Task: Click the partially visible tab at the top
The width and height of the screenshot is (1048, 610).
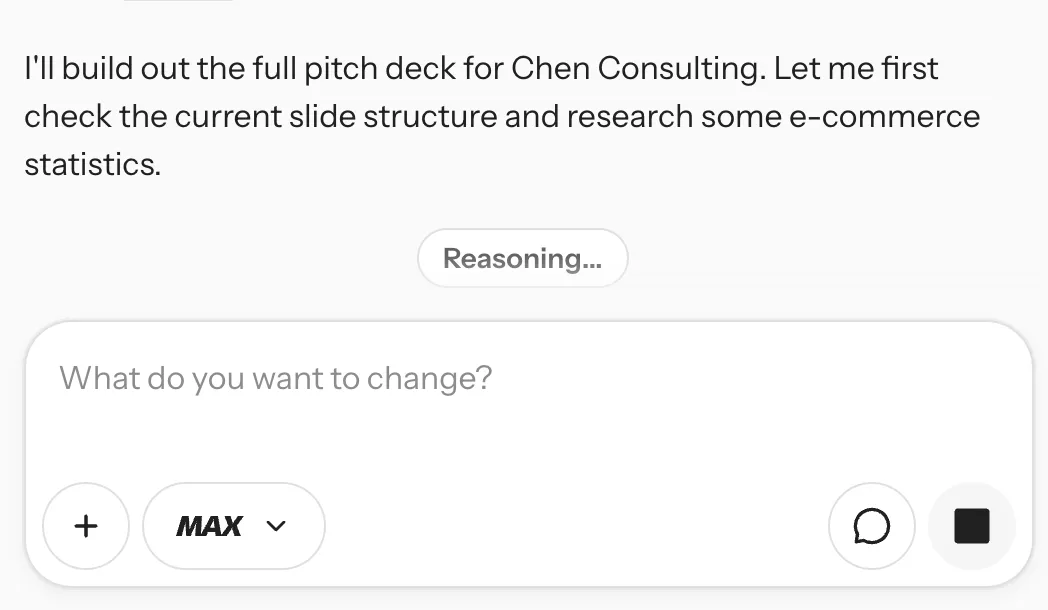Action: pos(176,5)
